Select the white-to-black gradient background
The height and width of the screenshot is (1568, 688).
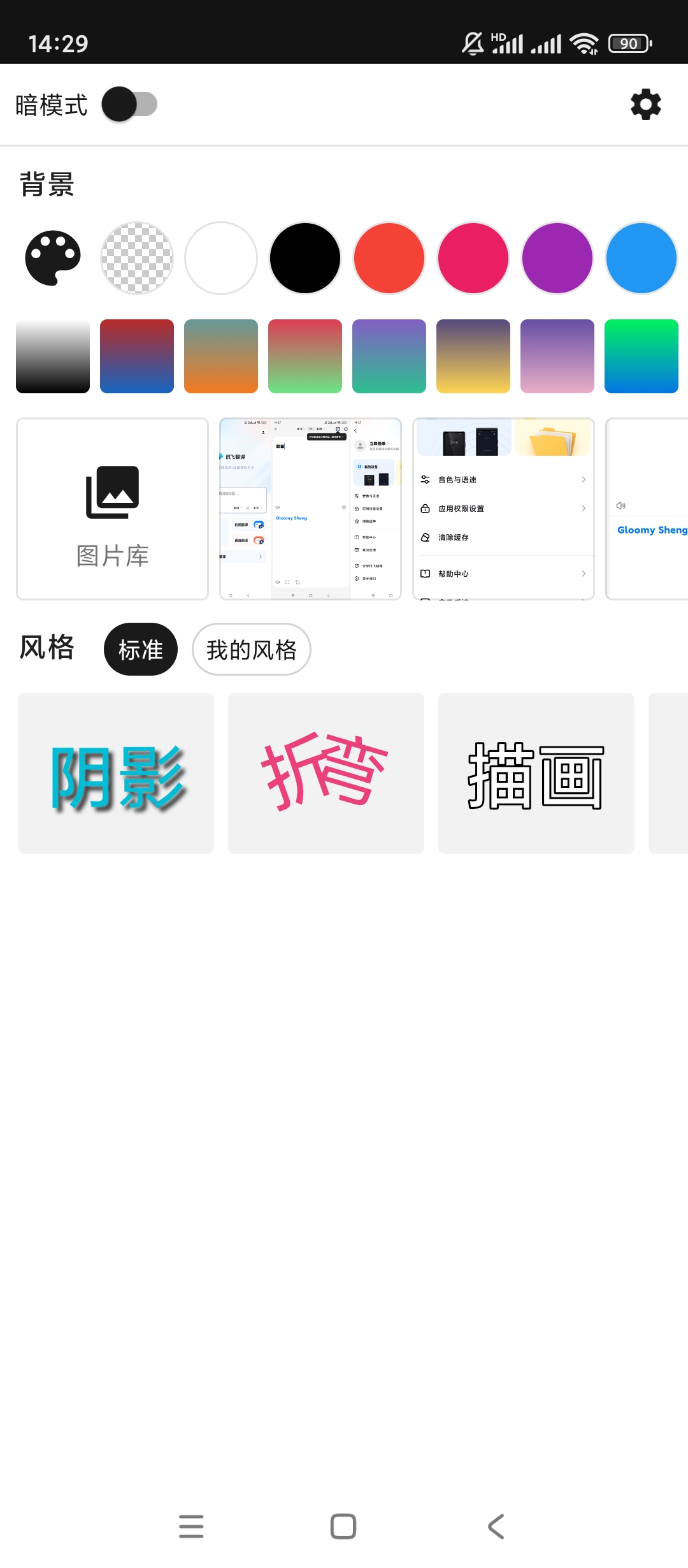(x=53, y=356)
